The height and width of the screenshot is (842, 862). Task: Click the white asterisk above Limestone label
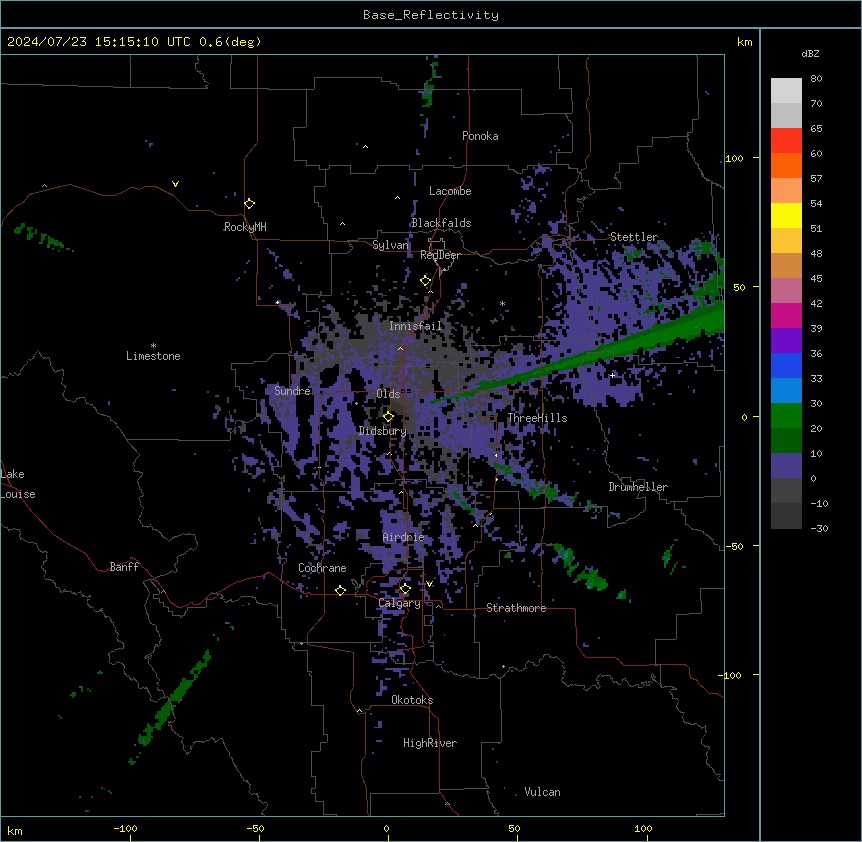(x=153, y=346)
